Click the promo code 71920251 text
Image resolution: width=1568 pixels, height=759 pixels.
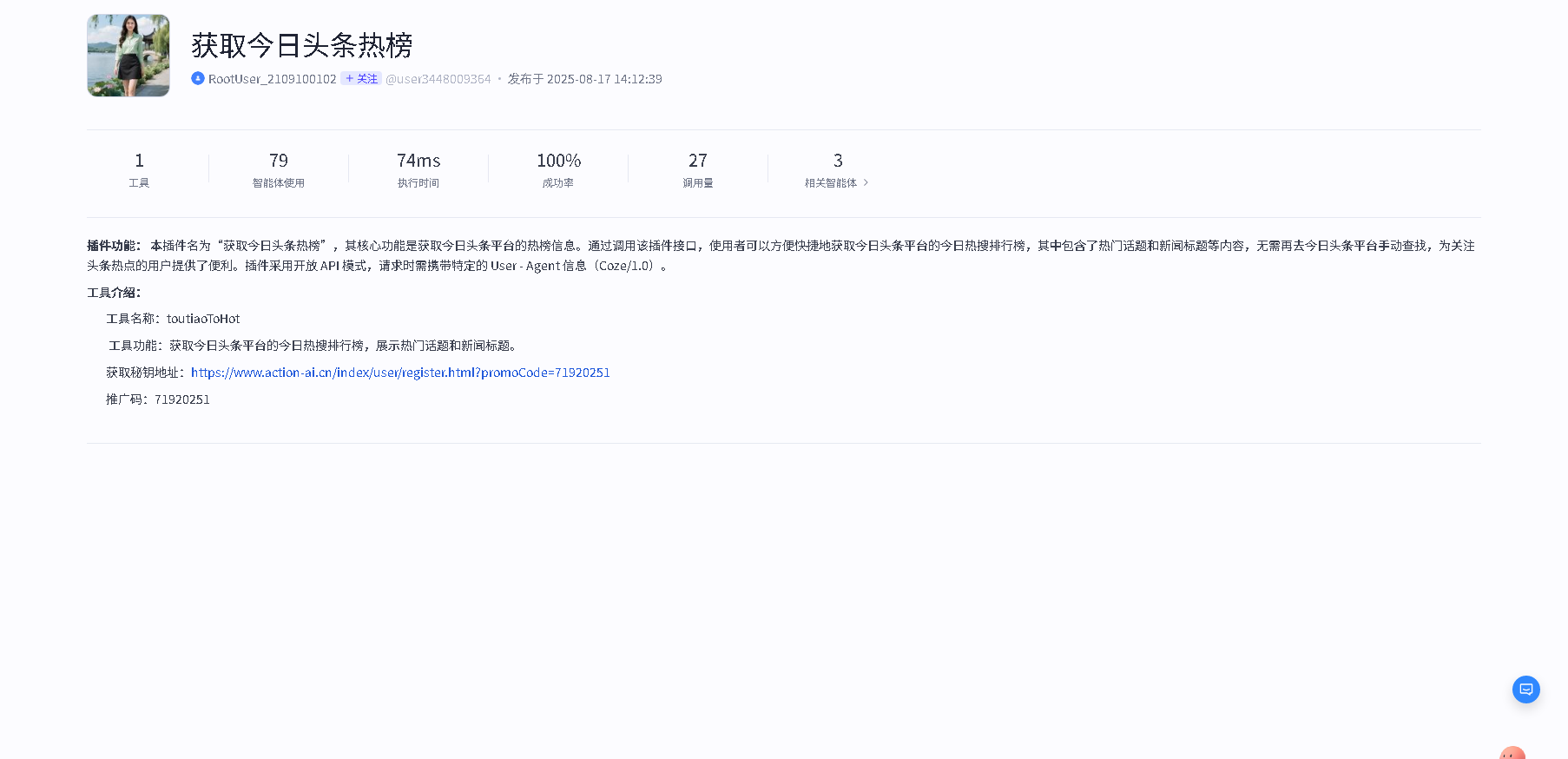point(182,399)
